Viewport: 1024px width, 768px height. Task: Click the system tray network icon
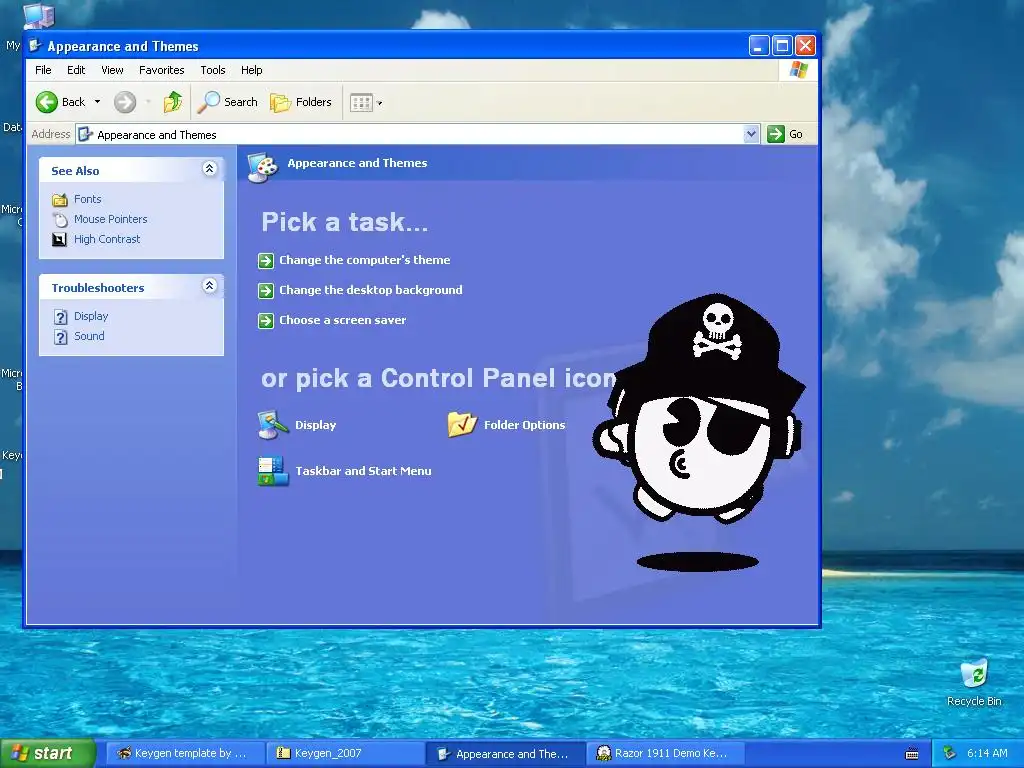[x=950, y=754]
